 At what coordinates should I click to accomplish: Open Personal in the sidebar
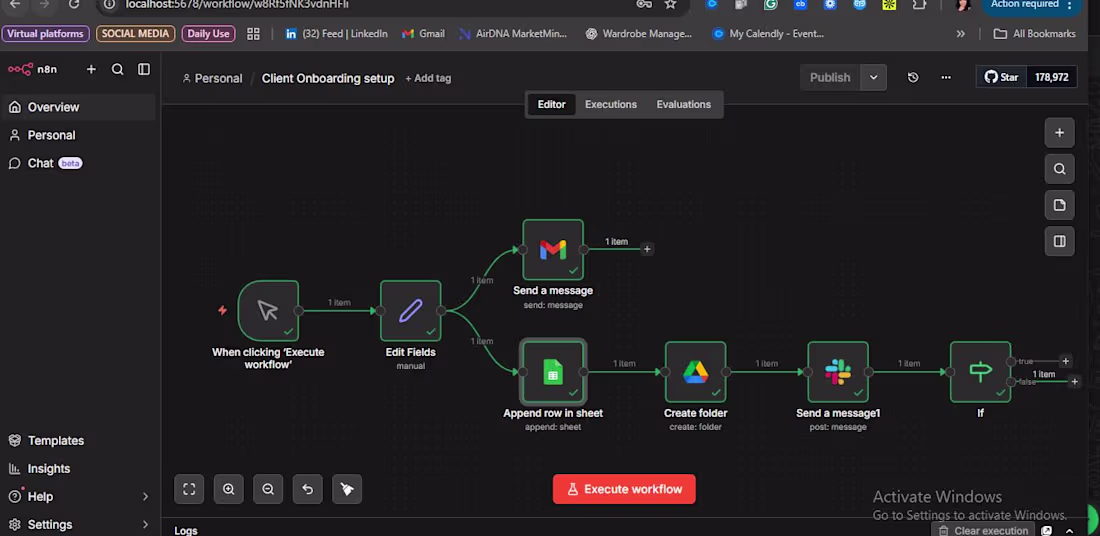(x=78, y=135)
